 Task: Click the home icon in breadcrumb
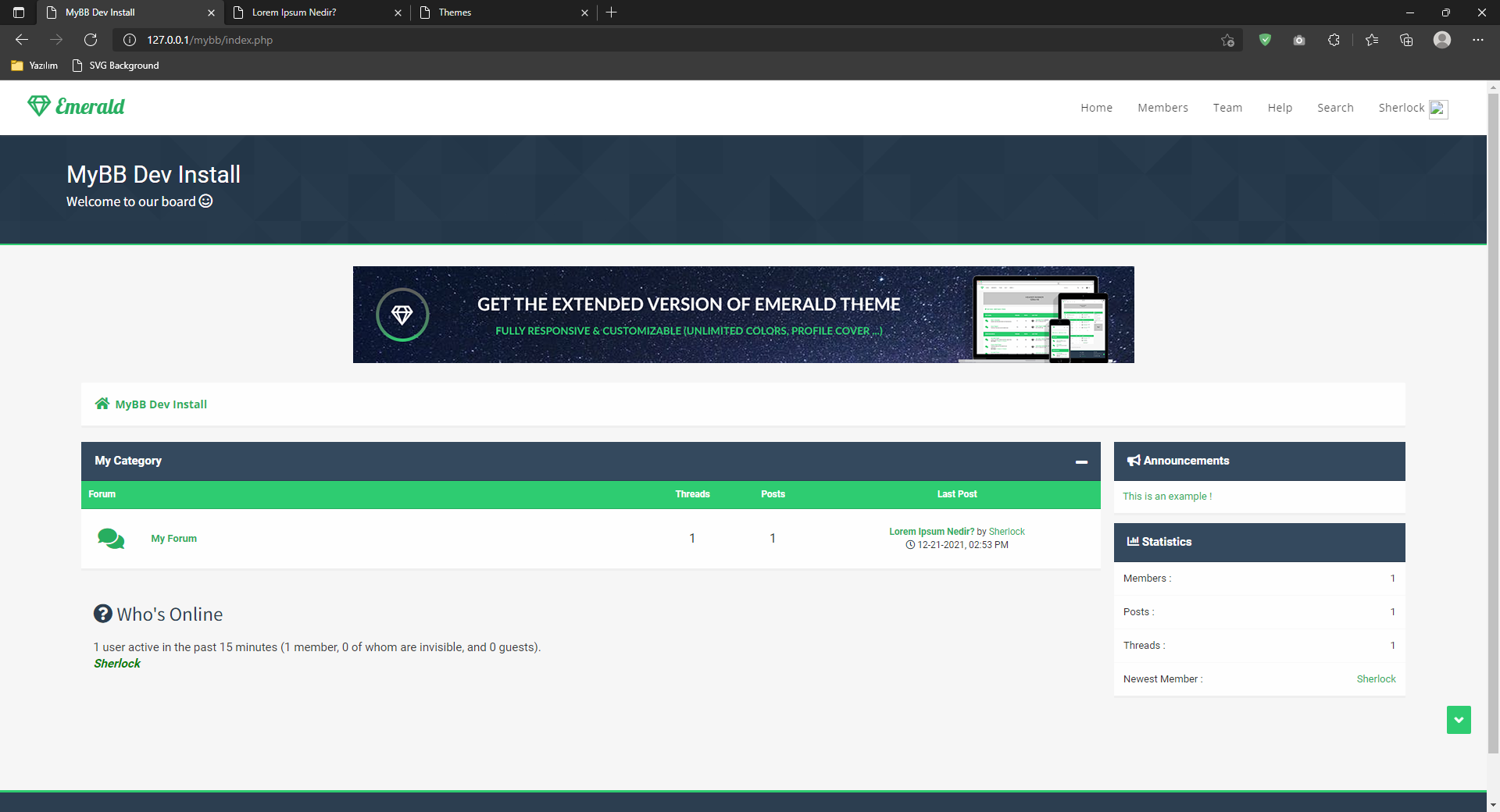click(102, 404)
